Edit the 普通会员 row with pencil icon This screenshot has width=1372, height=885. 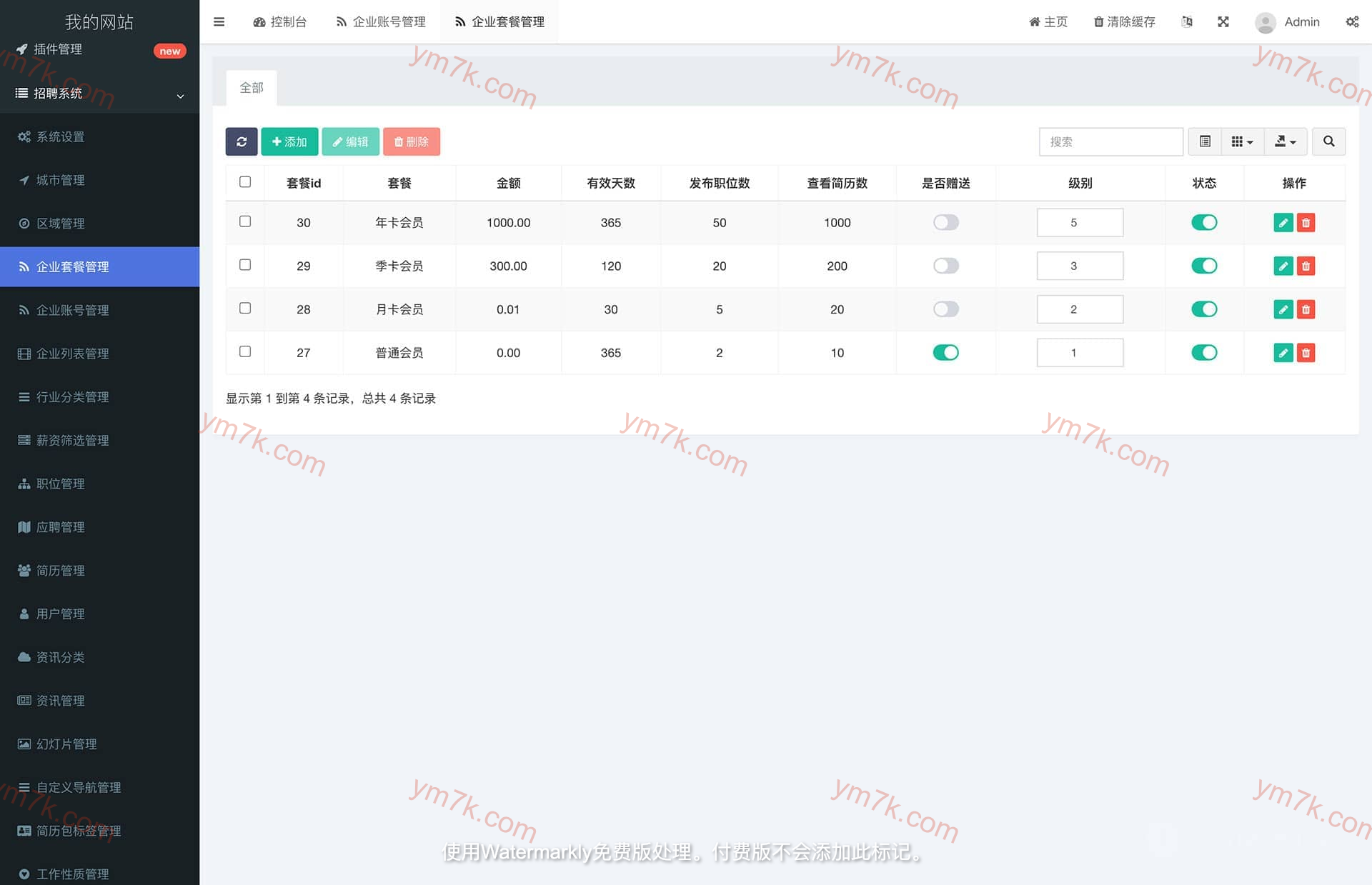click(x=1283, y=353)
